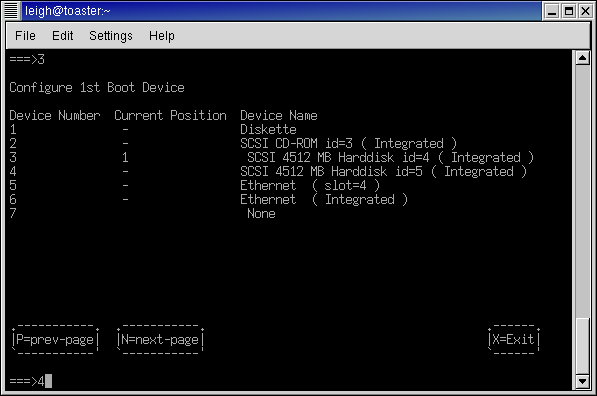Viewport: 597px width, 396px height.
Task: Open the Settings menu
Action: click(111, 36)
